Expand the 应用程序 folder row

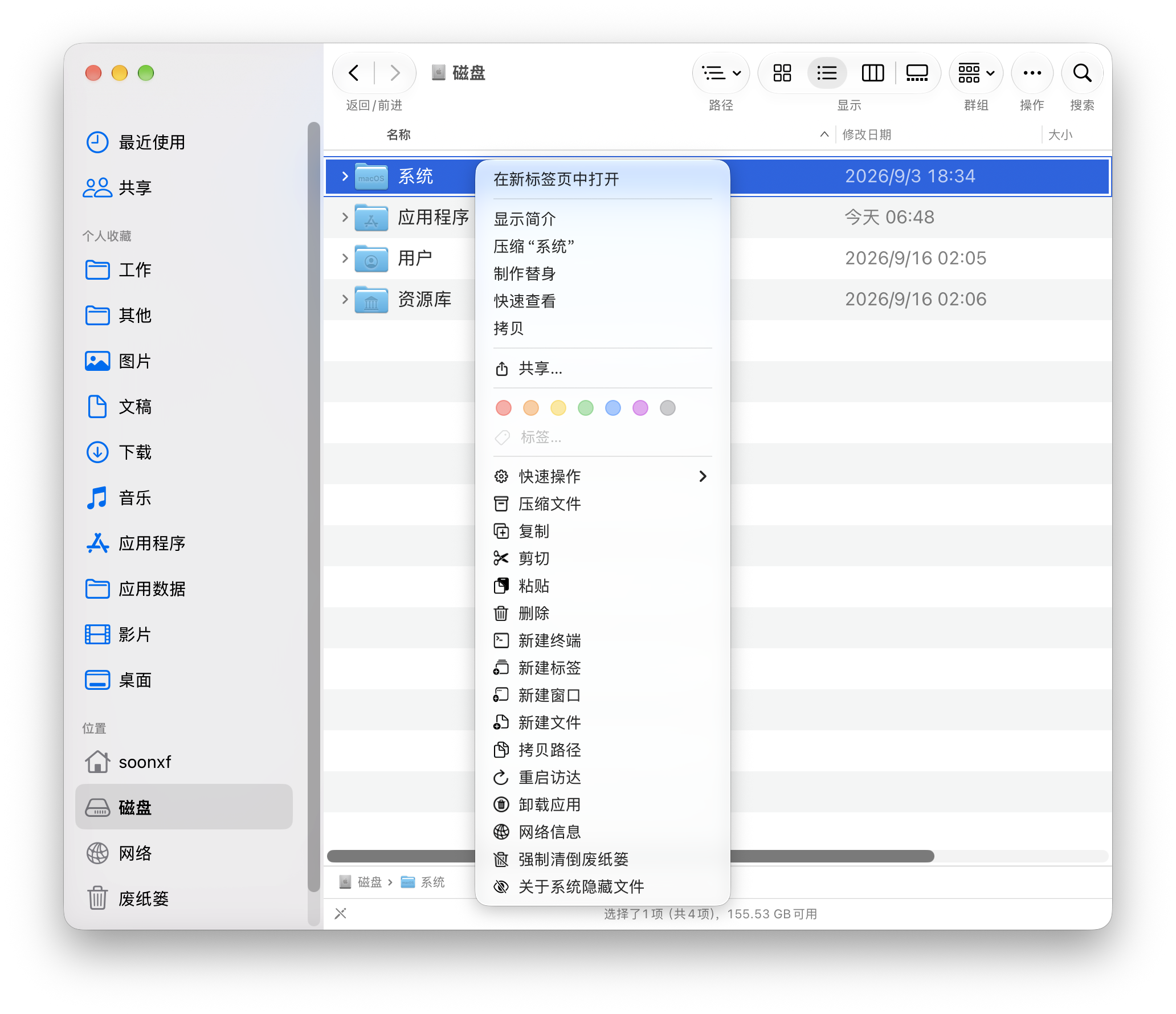pos(345,218)
